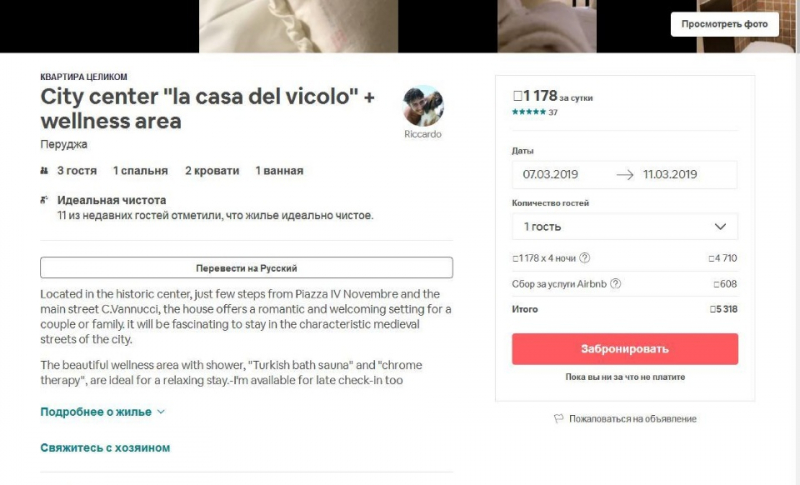
Task: Click the guests icon next to 3 гостя
Action: pos(44,171)
